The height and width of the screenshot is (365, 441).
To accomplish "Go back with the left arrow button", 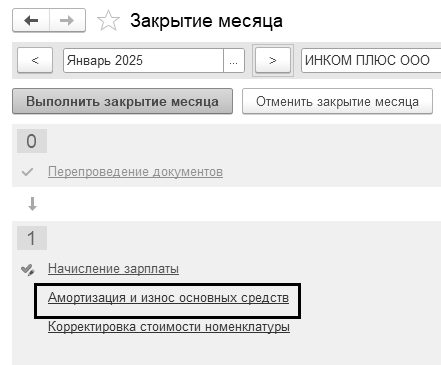I will [x=31, y=21].
